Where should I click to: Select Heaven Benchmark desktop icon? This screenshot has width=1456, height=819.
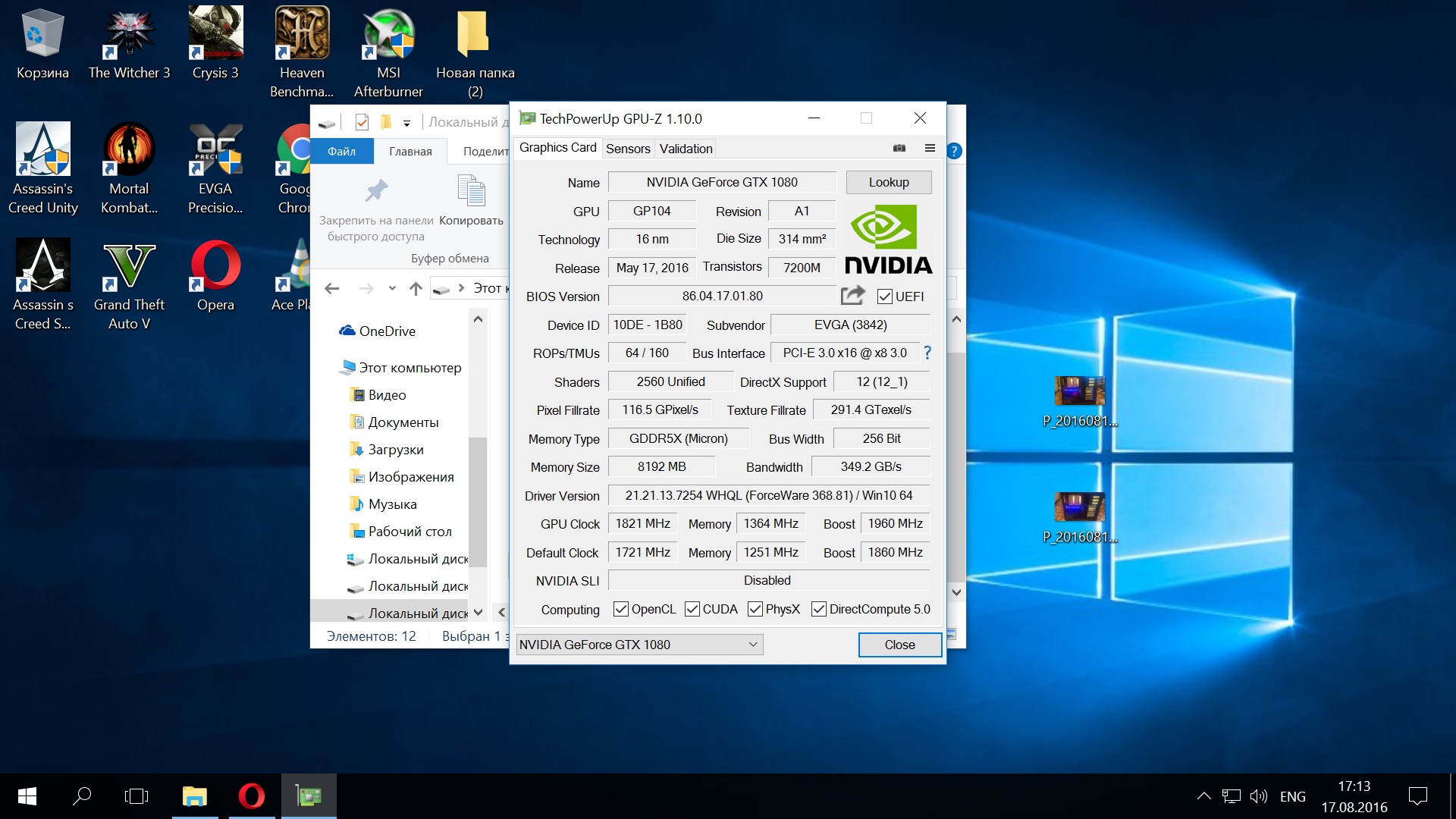coord(302,53)
